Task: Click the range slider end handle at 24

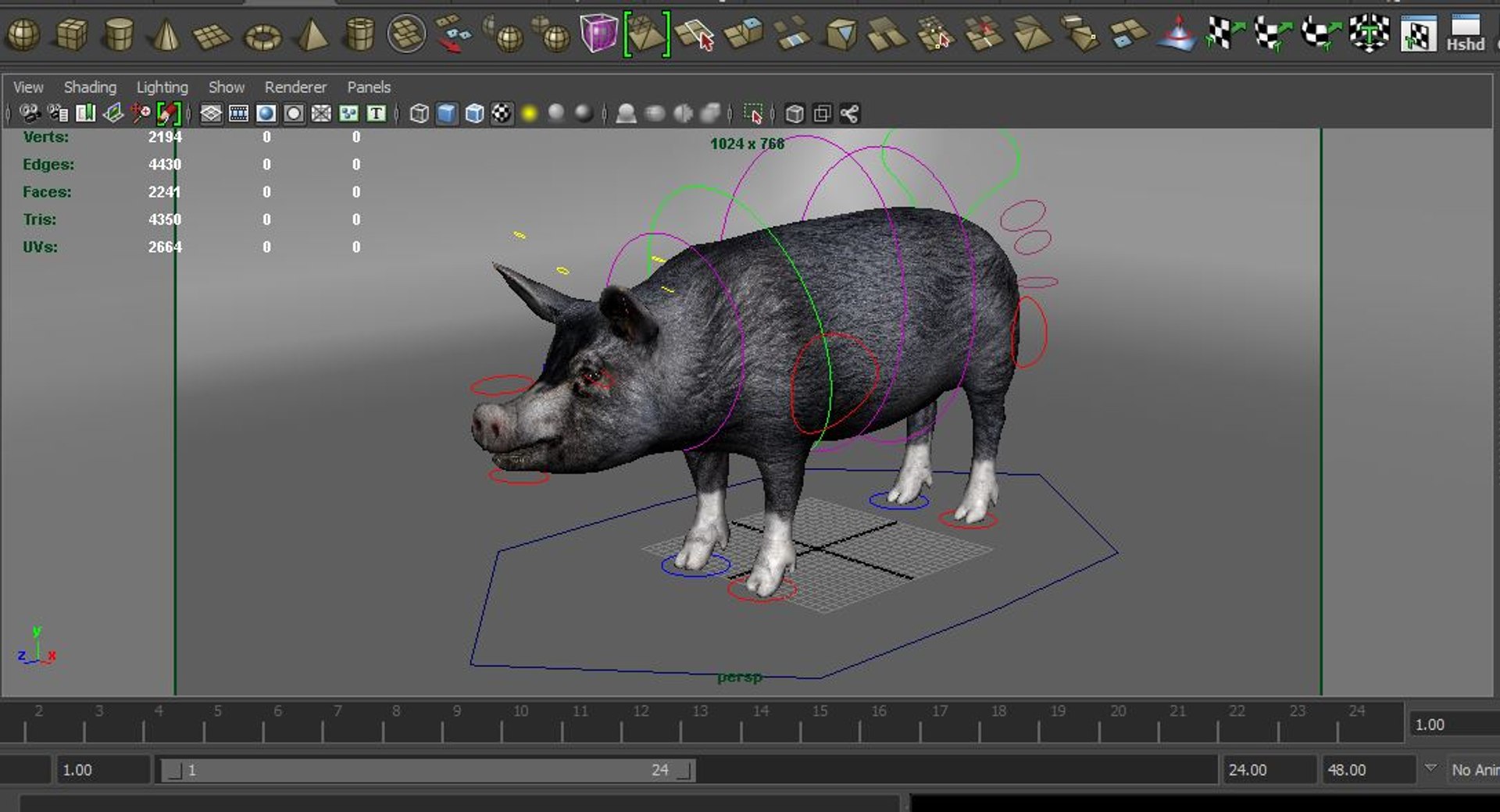Action: [684, 771]
